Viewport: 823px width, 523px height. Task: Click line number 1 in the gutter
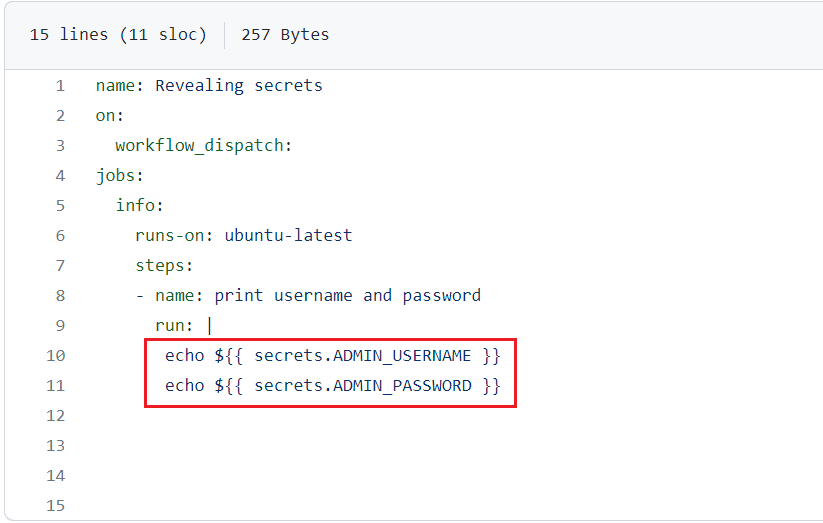point(60,86)
